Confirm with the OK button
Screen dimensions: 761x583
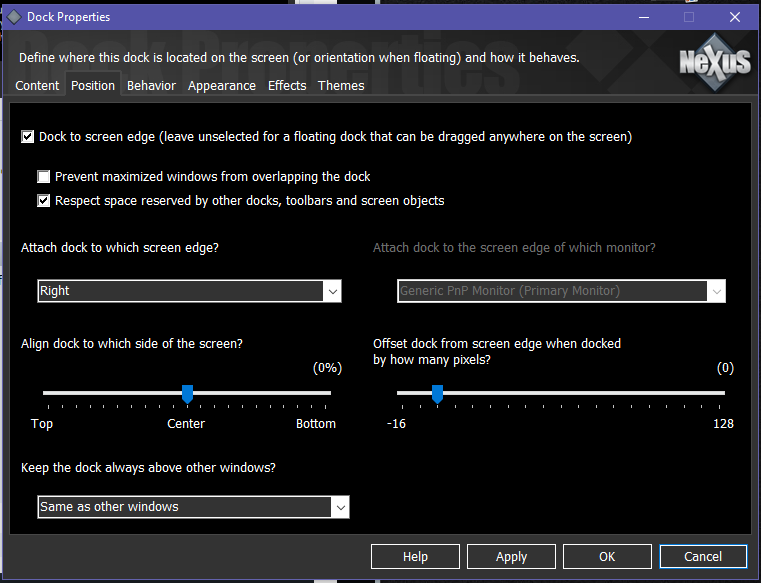point(607,557)
